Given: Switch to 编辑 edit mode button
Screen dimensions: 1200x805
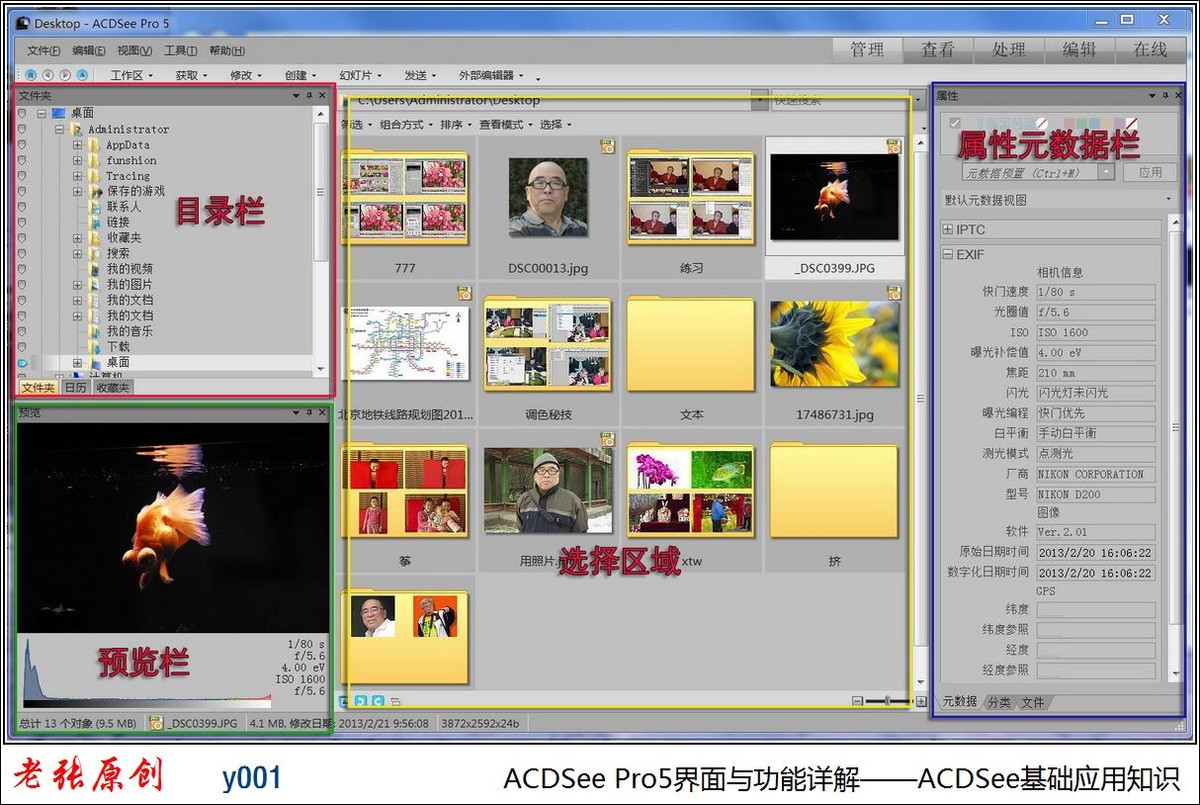Looking at the screenshot, I should pos(1080,50).
